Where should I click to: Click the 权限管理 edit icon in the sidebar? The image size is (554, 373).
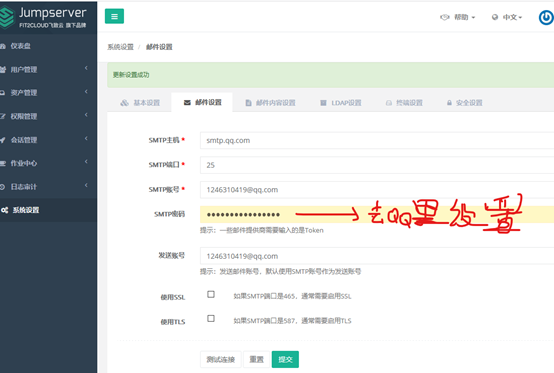(3, 116)
